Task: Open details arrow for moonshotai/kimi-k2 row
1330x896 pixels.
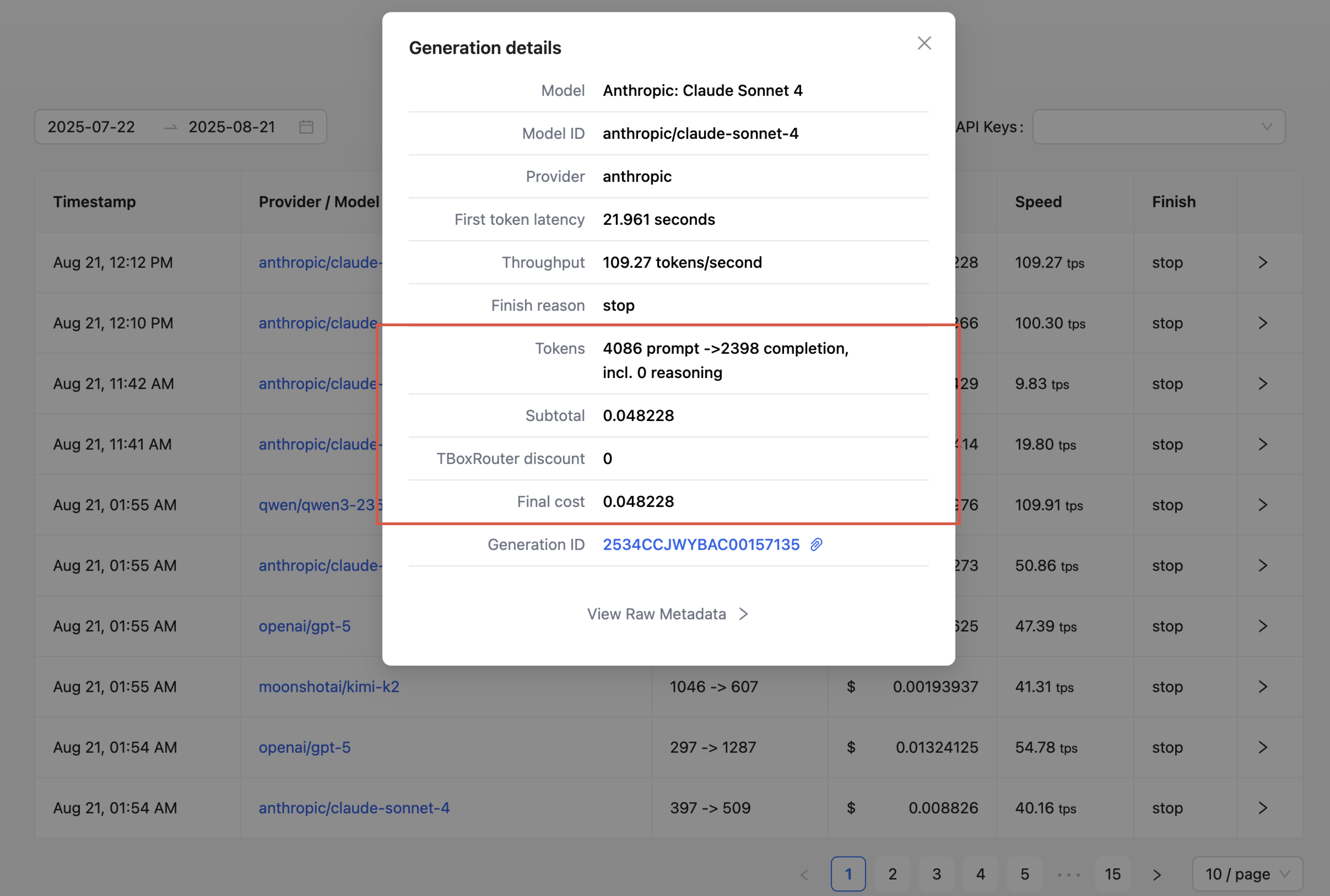Action: (1263, 687)
